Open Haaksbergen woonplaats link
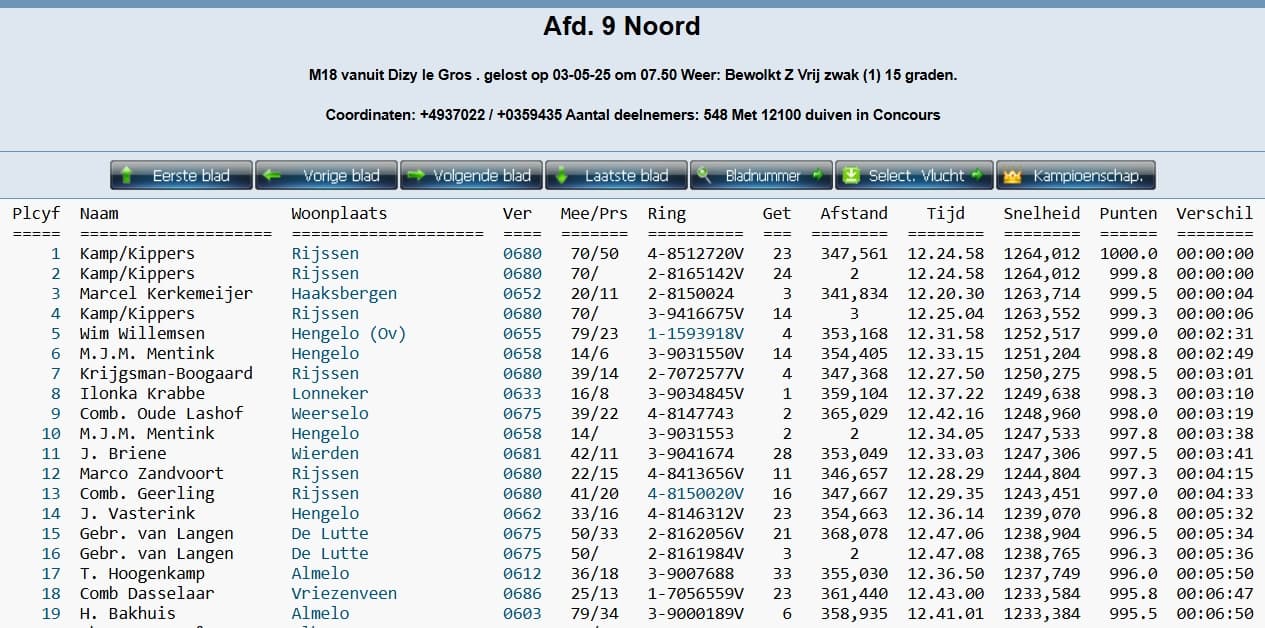Viewport: 1265px width, 628px height. 344,294
